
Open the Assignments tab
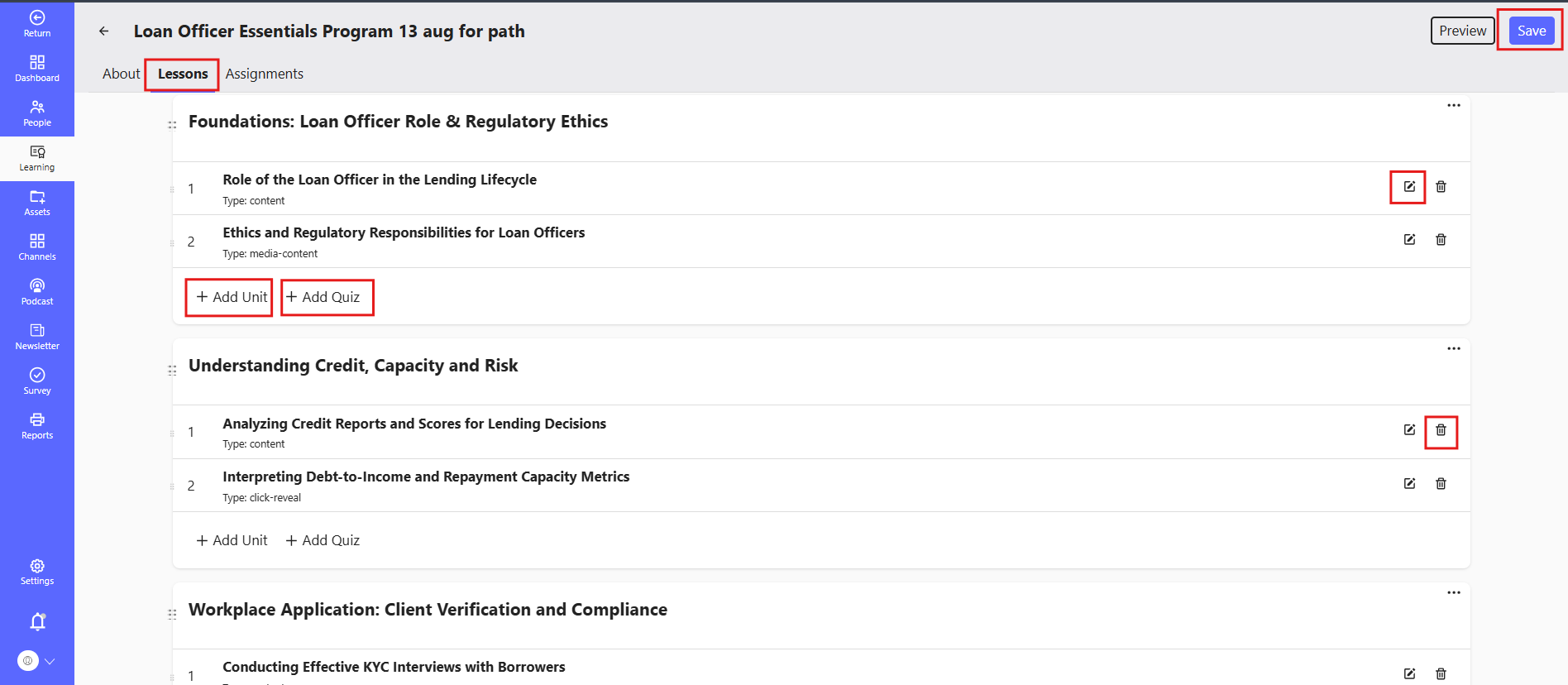click(x=265, y=74)
